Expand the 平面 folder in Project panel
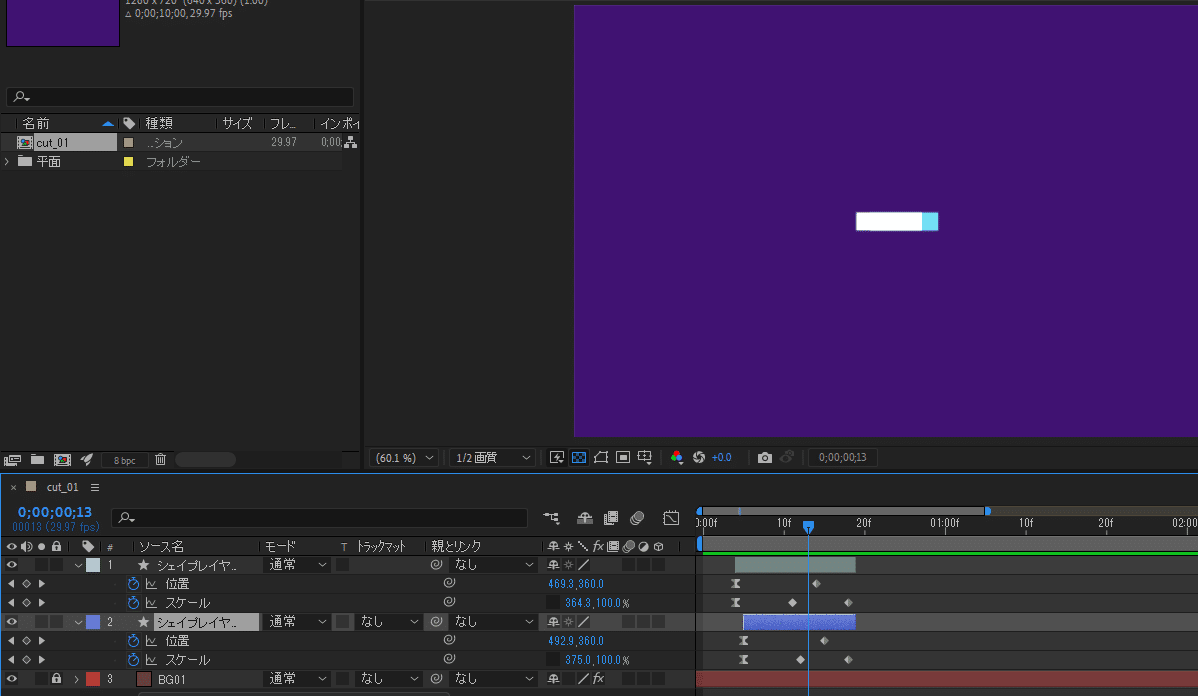 (x=7, y=162)
